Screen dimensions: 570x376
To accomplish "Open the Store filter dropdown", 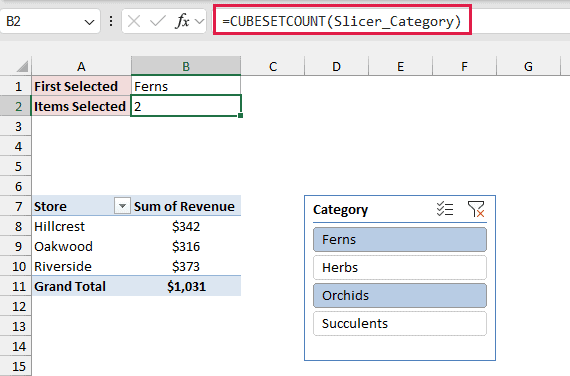I will 123,206.
